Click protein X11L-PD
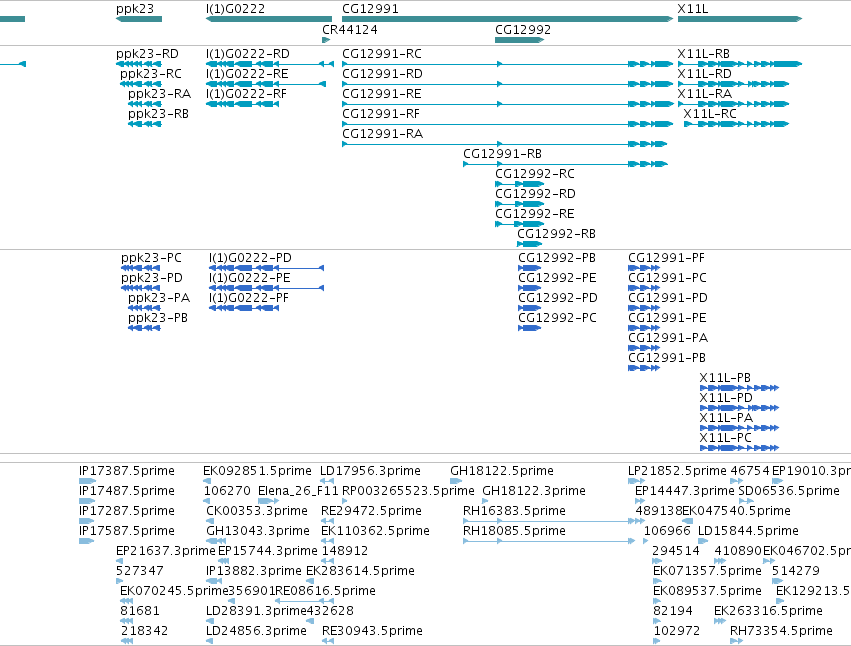This screenshot has width=851, height=646. pos(739,408)
